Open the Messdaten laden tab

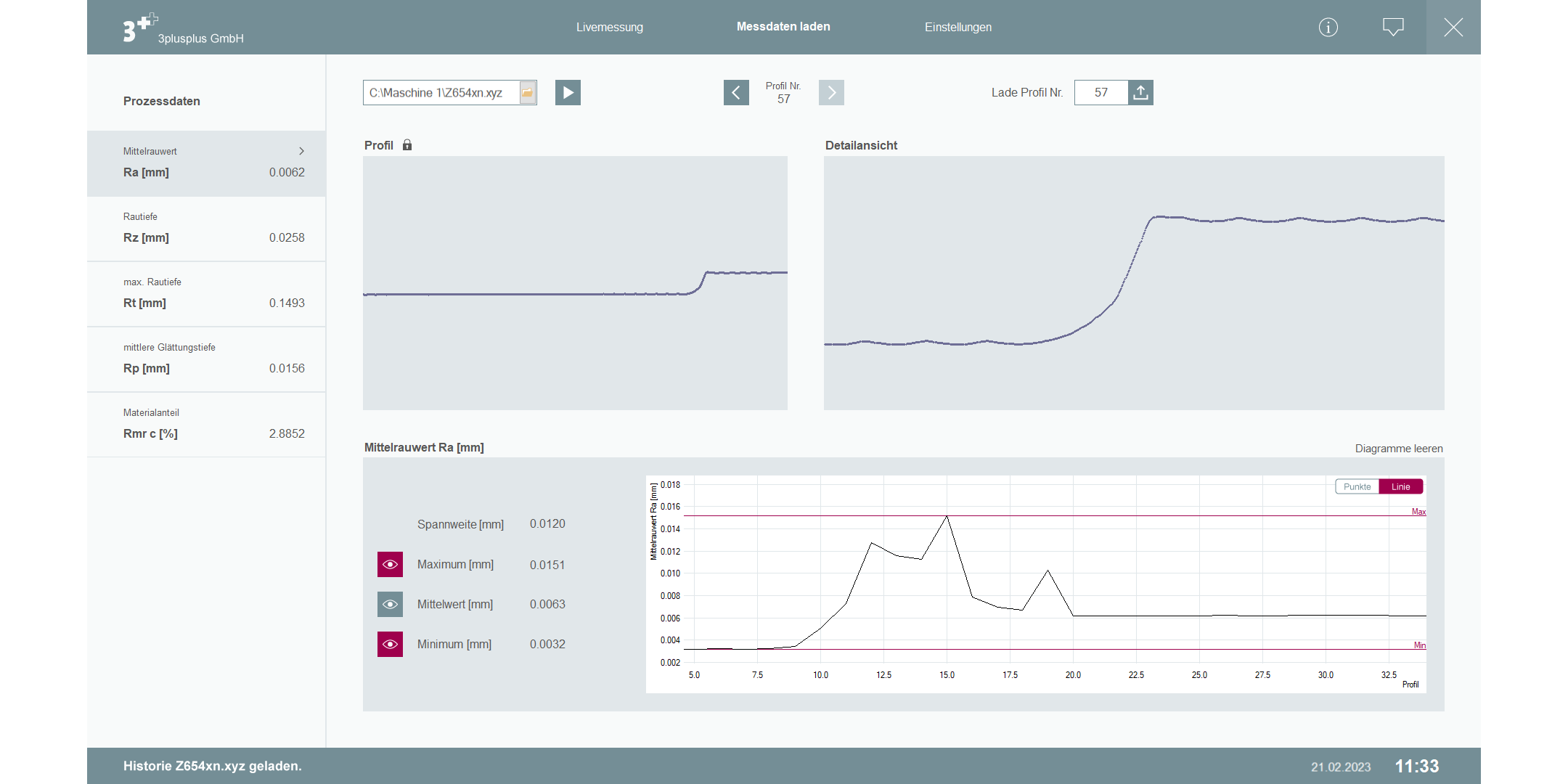[x=783, y=27]
